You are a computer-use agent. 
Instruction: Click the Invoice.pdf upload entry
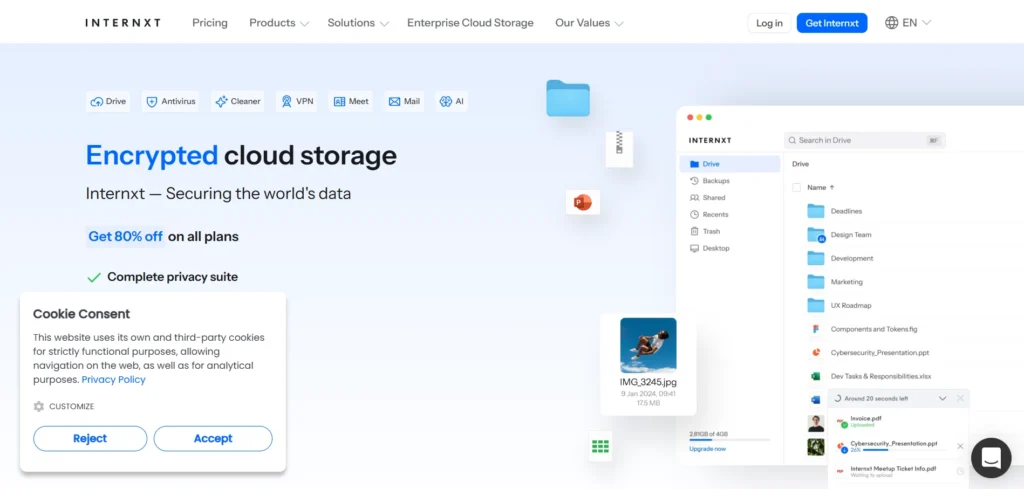click(898, 421)
